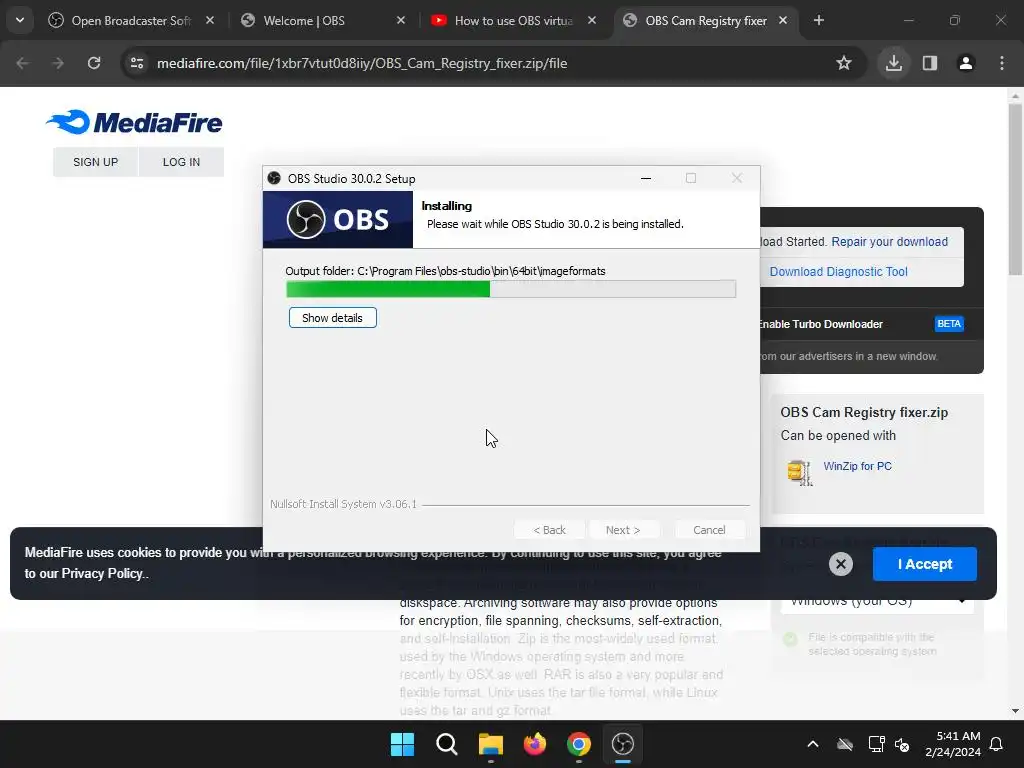Image resolution: width=1024 pixels, height=768 pixels.
Task: Click OBS Cam Registry fixer.zip title
Action: (x=864, y=413)
